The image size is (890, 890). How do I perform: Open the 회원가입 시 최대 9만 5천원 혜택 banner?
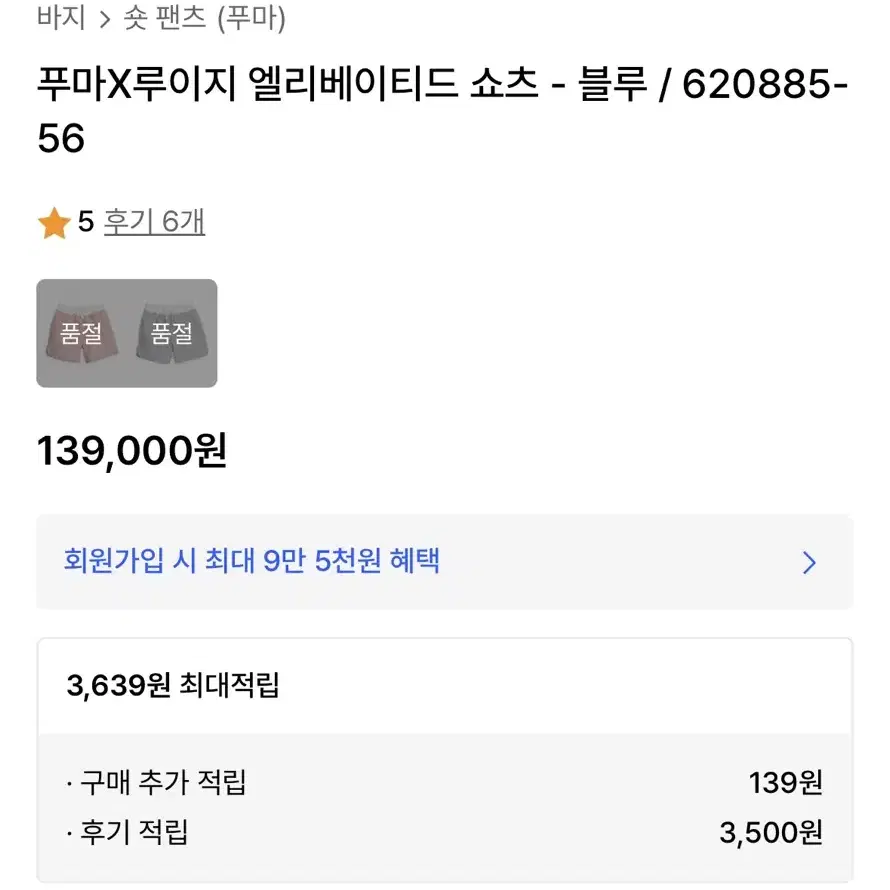tap(444, 561)
